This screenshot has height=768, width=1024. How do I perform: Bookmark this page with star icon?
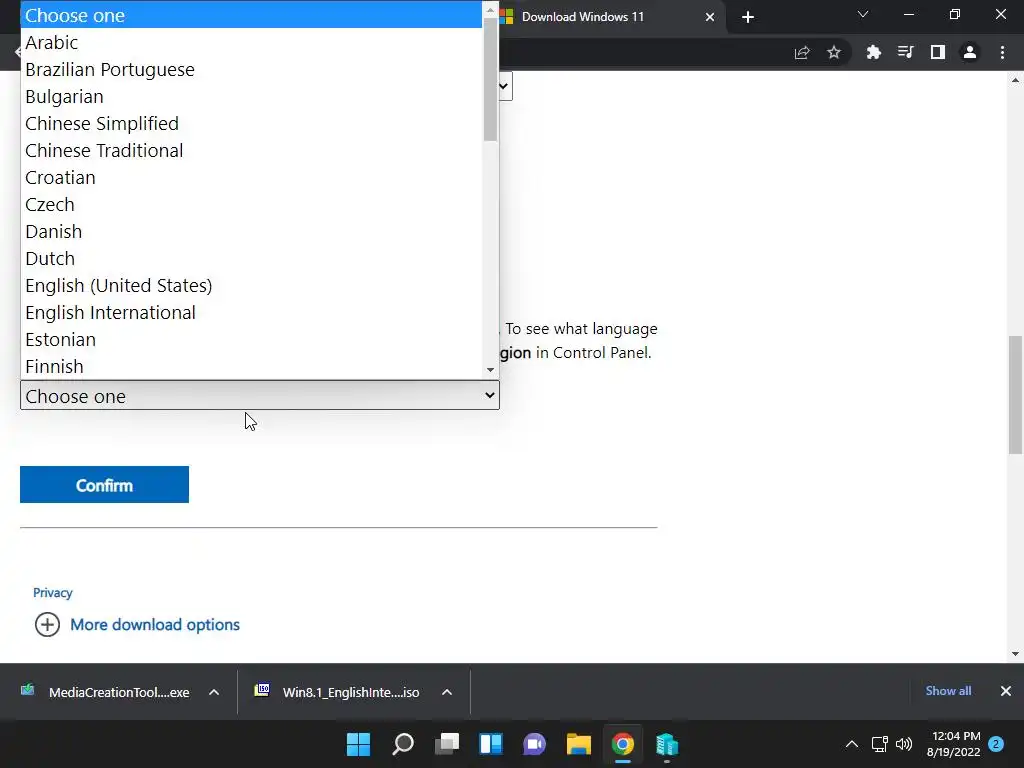pos(834,52)
